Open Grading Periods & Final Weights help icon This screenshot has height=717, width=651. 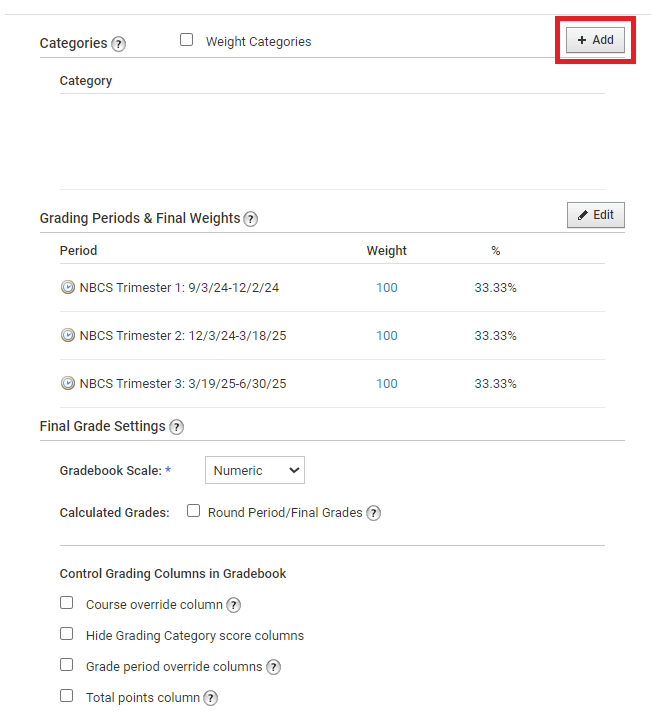coord(251,219)
